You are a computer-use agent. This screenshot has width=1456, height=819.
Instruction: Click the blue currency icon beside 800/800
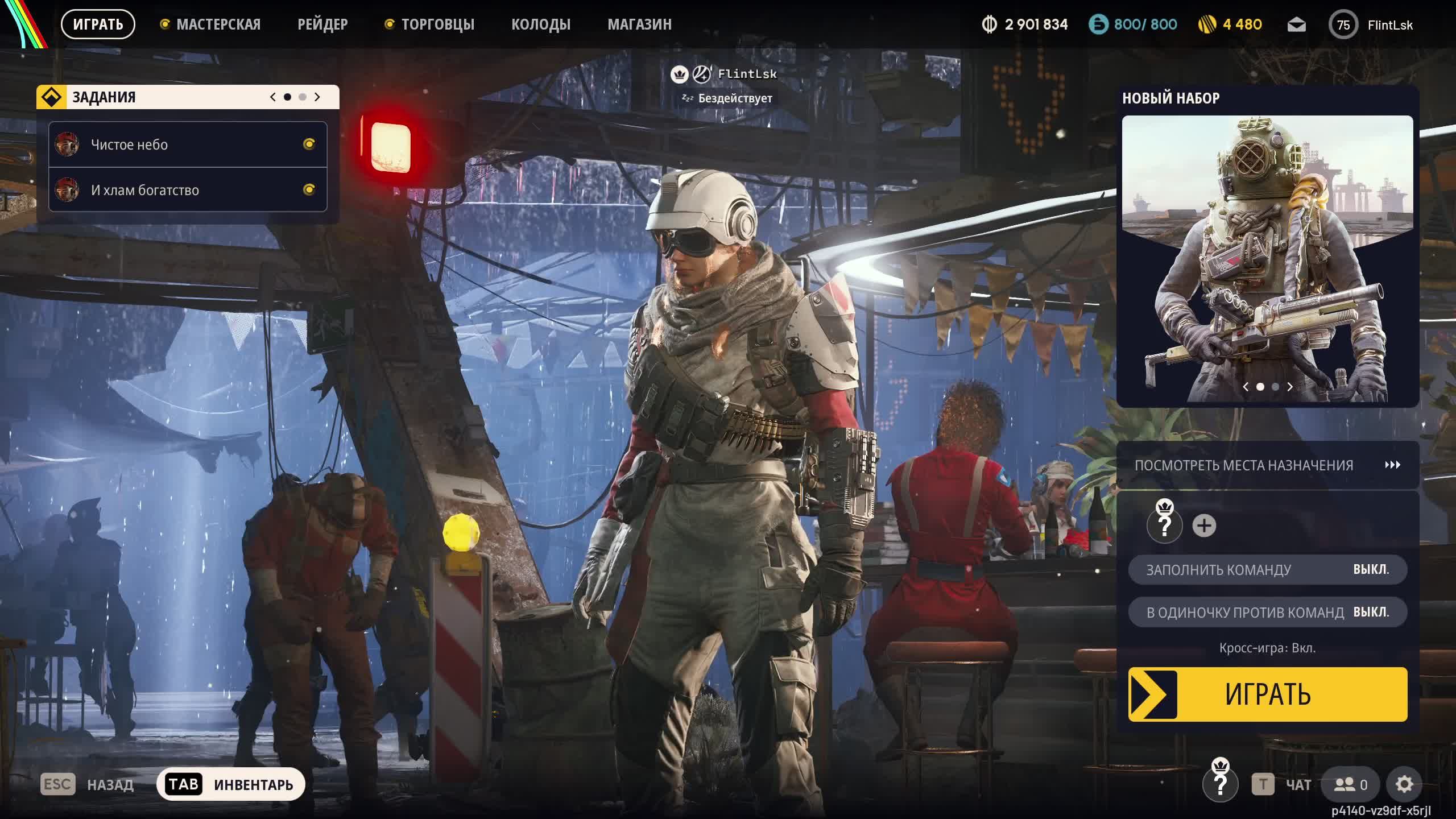(x=1098, y=24)
